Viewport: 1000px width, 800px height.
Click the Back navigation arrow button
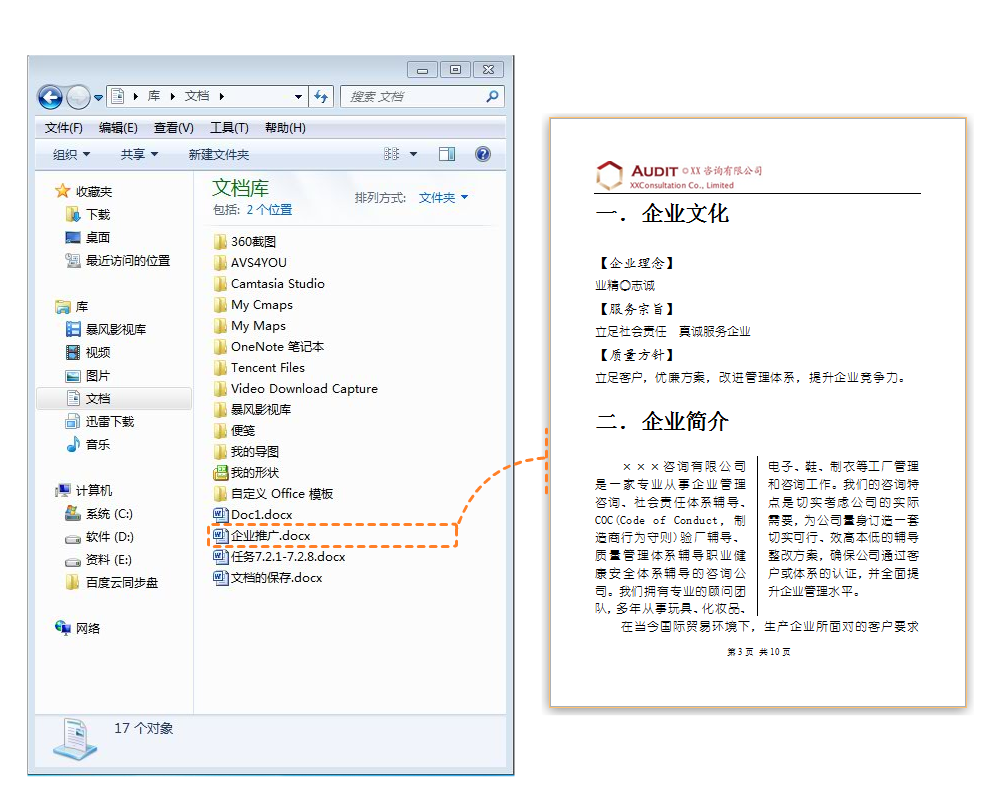click(x=50, y=98)
